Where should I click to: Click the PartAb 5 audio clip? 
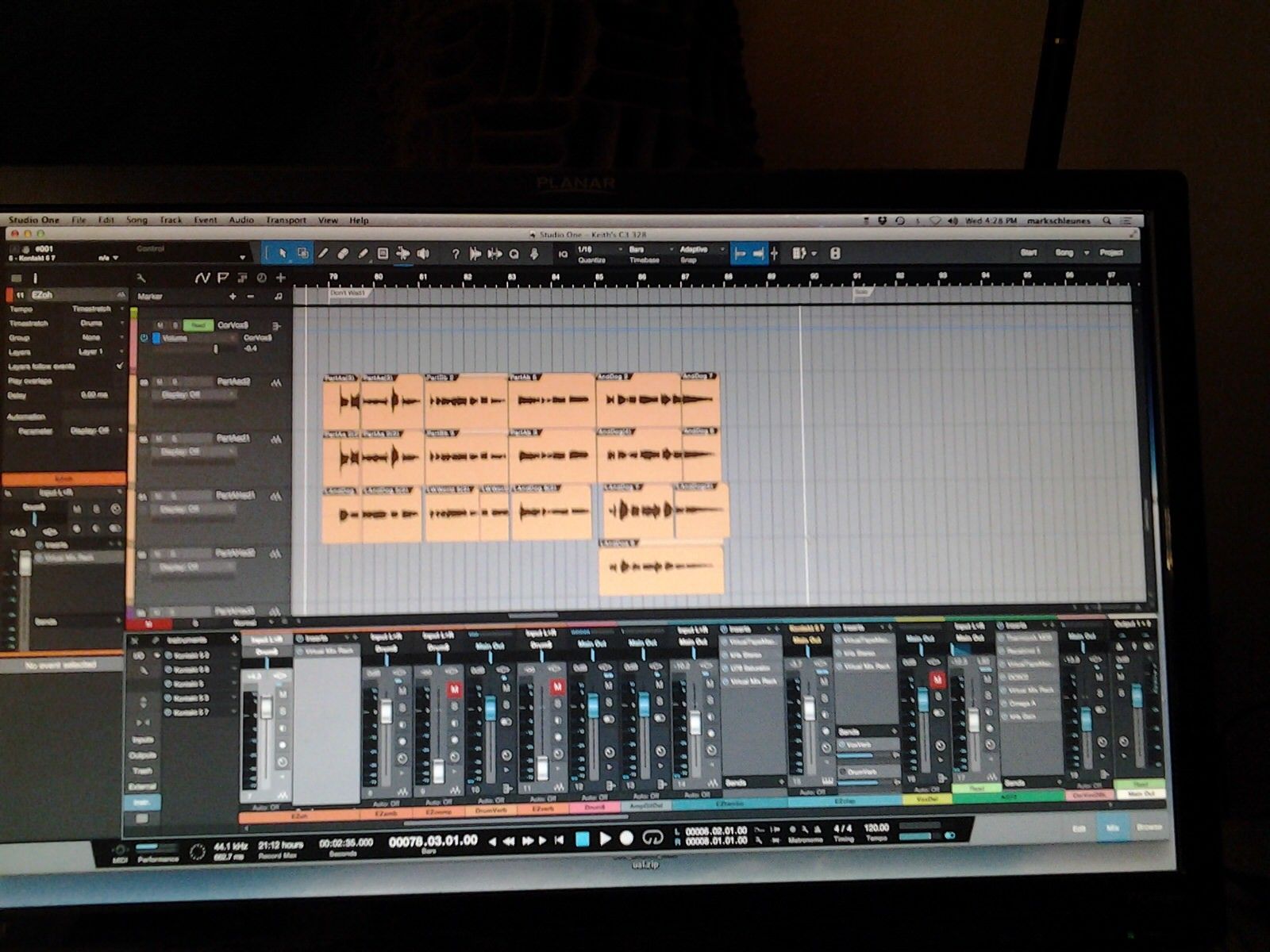click(552, 401)
